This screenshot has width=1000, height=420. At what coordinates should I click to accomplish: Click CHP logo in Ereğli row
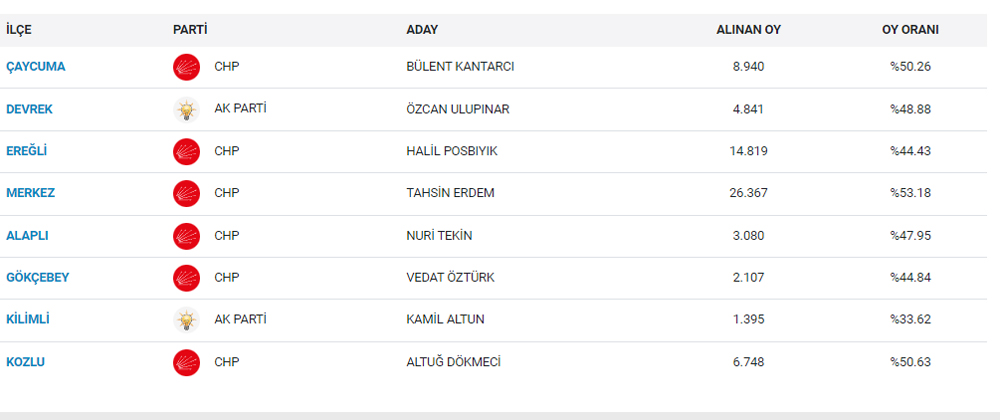(x=186, y=152)
